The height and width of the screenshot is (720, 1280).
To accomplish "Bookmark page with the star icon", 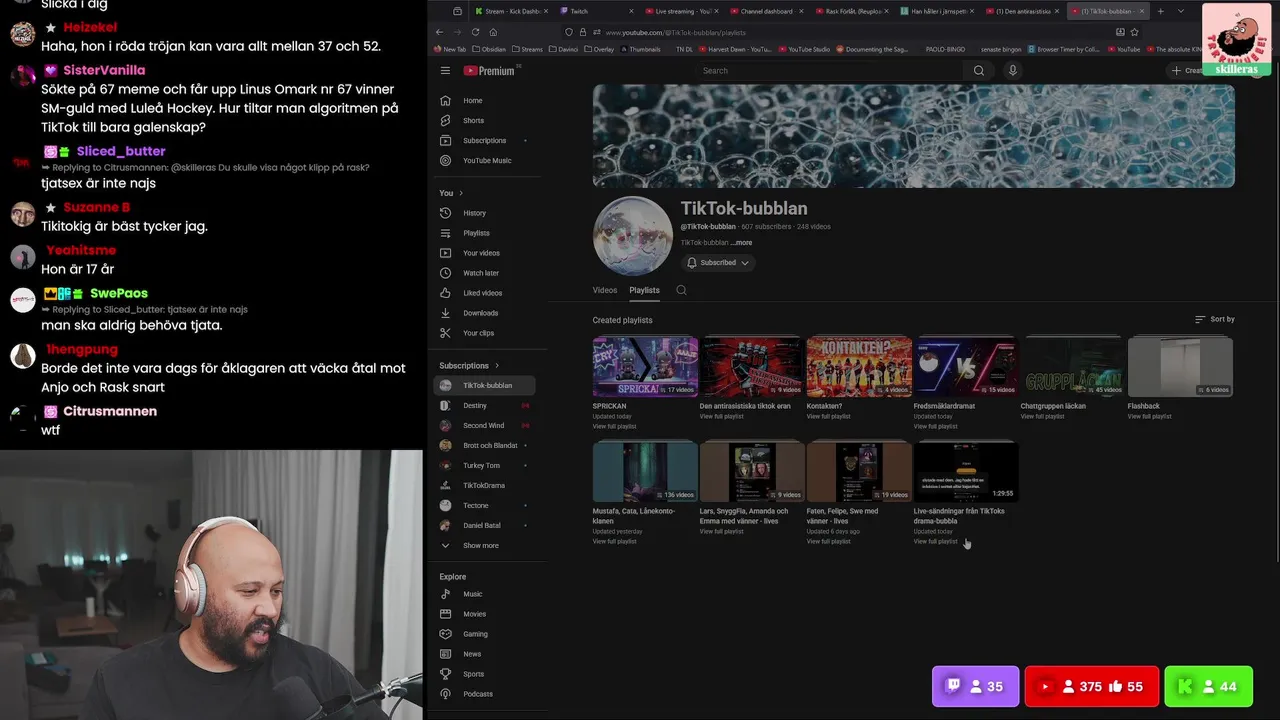I will (x=1134, y=32).
